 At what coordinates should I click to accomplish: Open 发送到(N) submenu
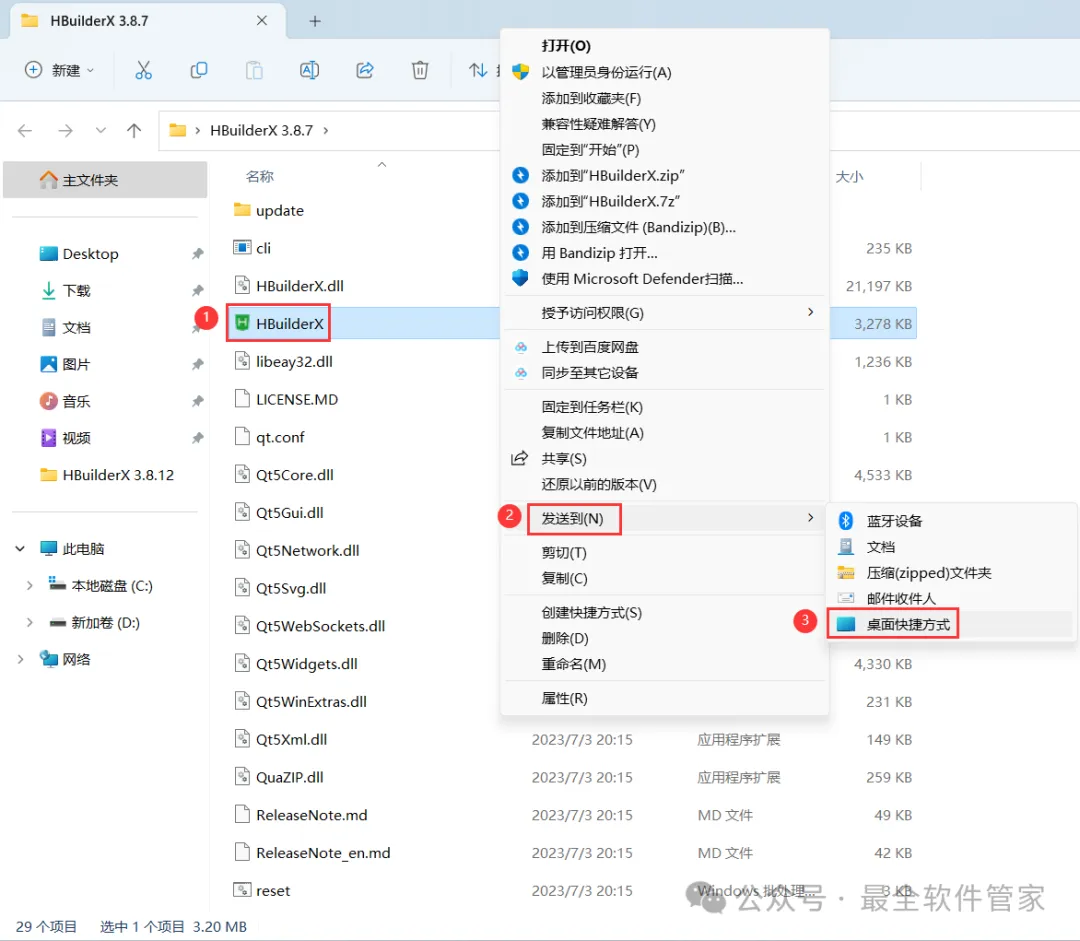(664, 519)
